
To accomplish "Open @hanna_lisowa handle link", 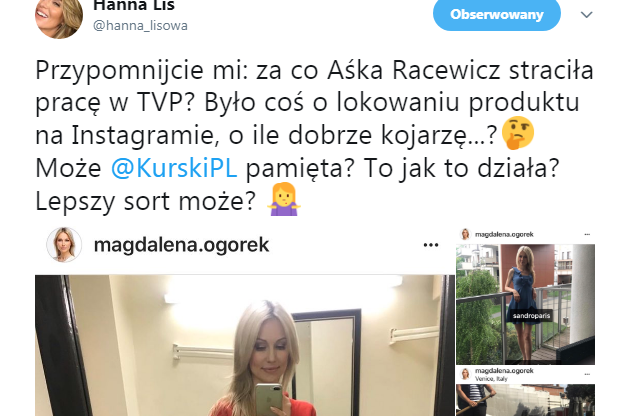I will click(x=140, y=26).
